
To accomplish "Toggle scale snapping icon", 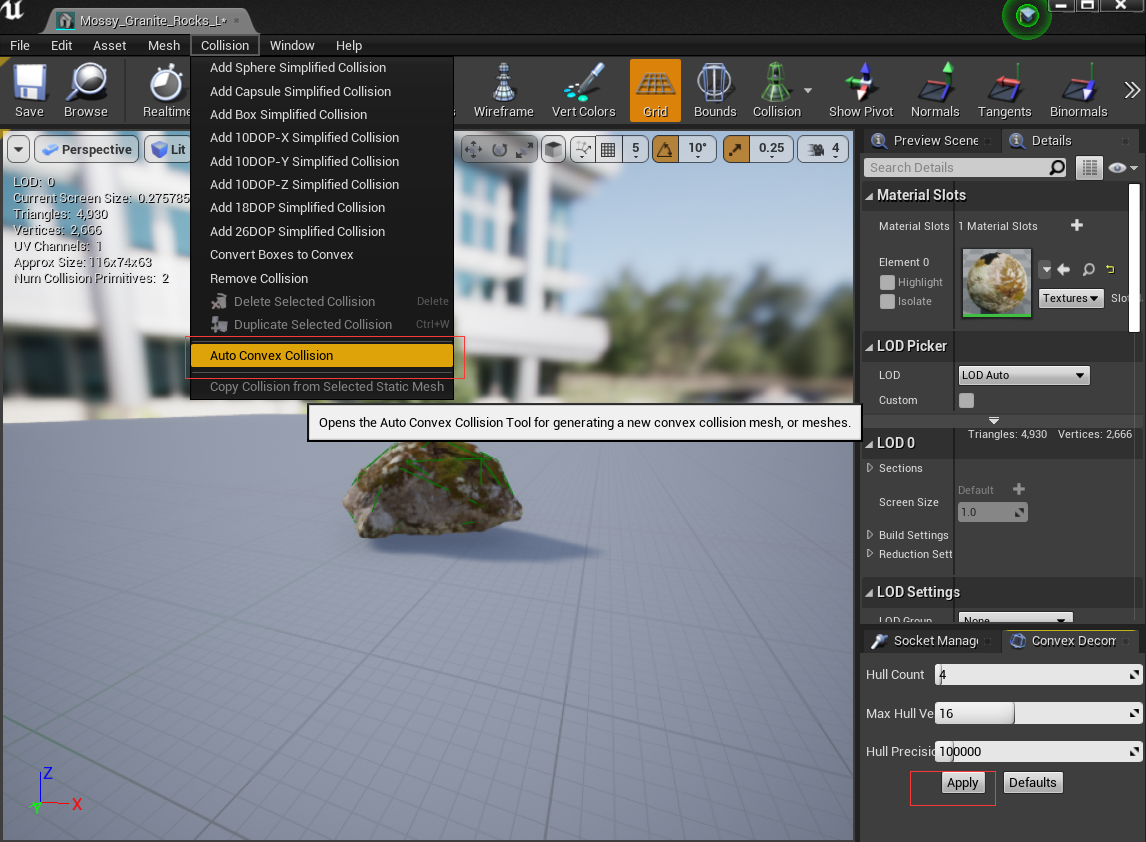I will pyautogui.click(x=736, y=149).
